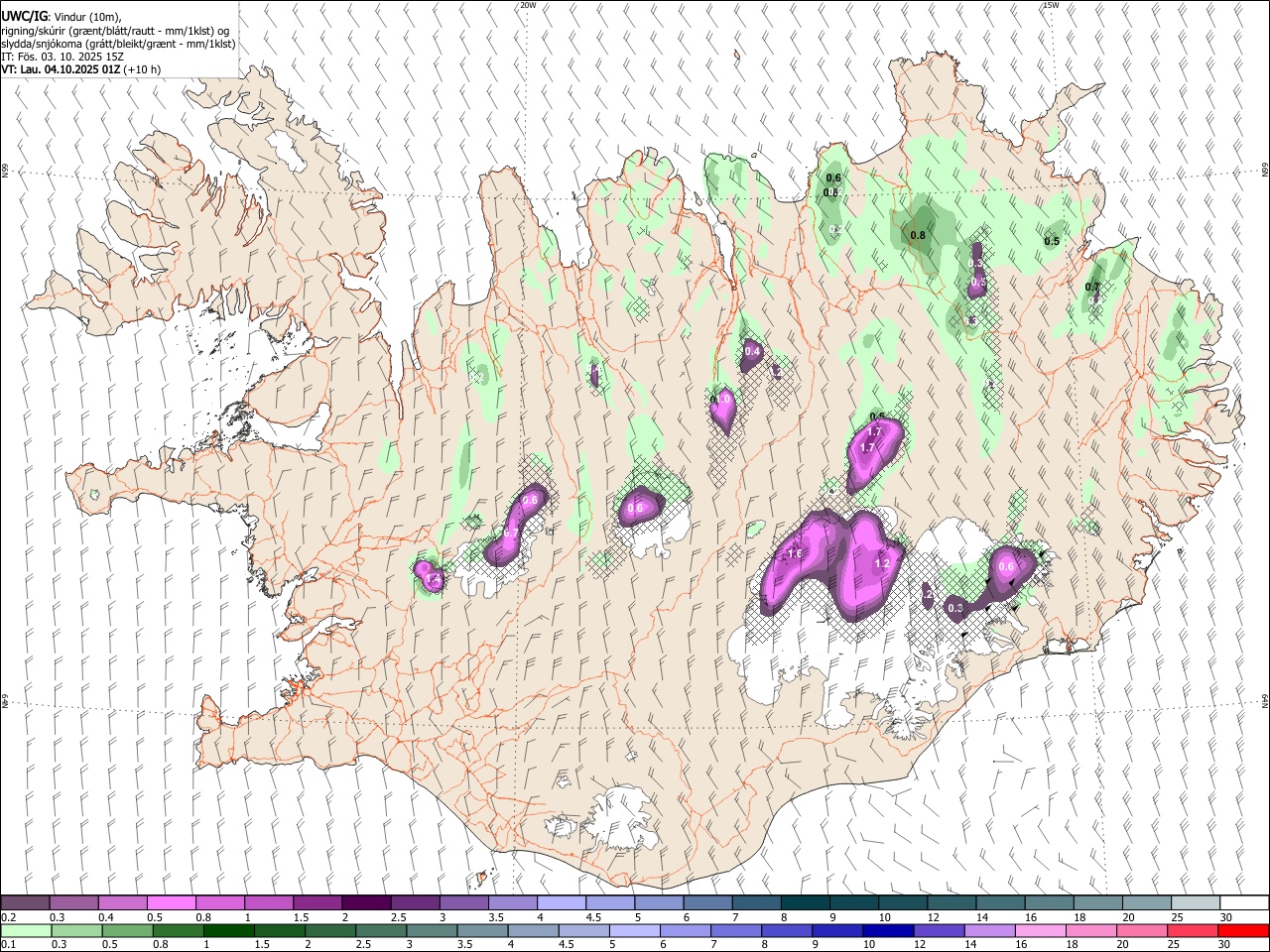Click the '0.4' label in the colour legend
The width and height of the screenshot is (1270, 952).
click(x=105, y=917)
